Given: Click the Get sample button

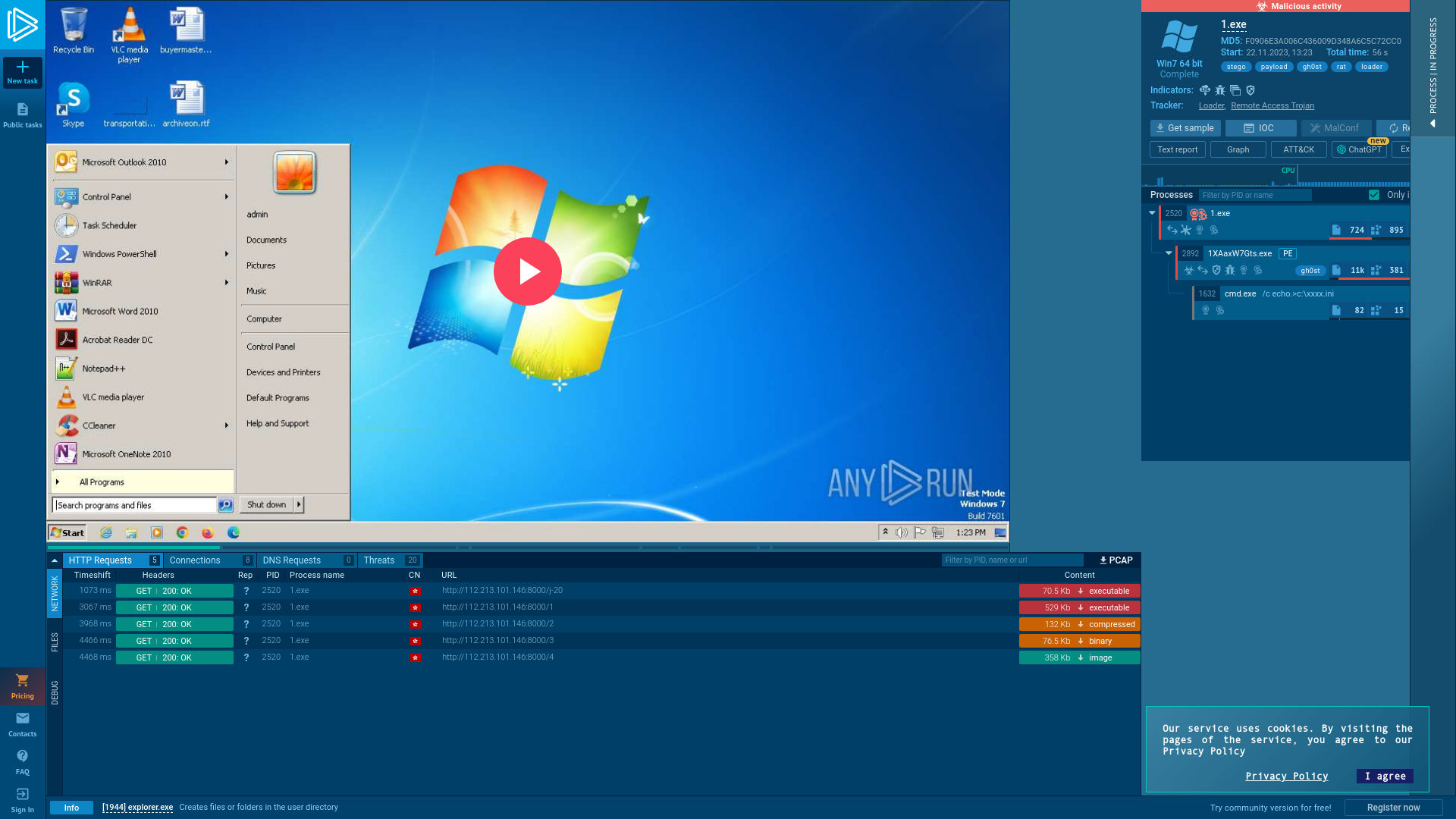Looking at the screenshot, I should tap(1185, 128).
